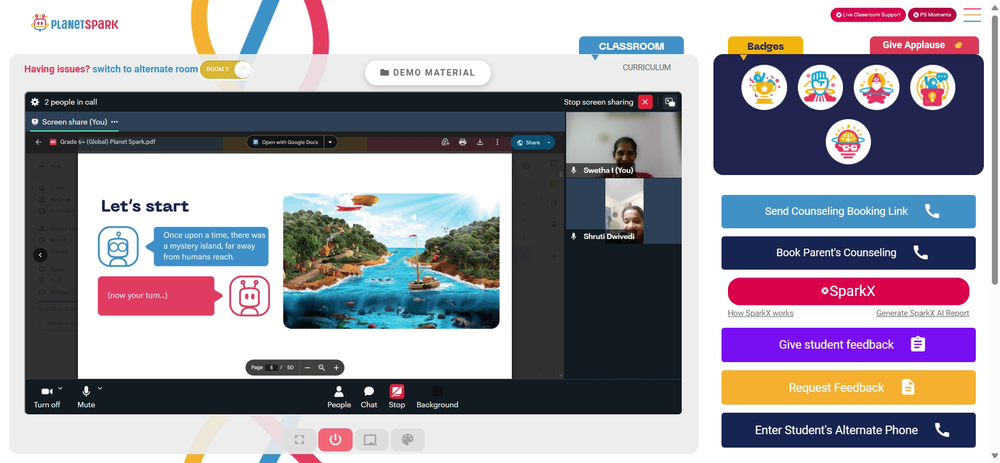Viewport: 1000px width, 463px height.
Task: Award the trophy star badge
Action: [764, 87]
